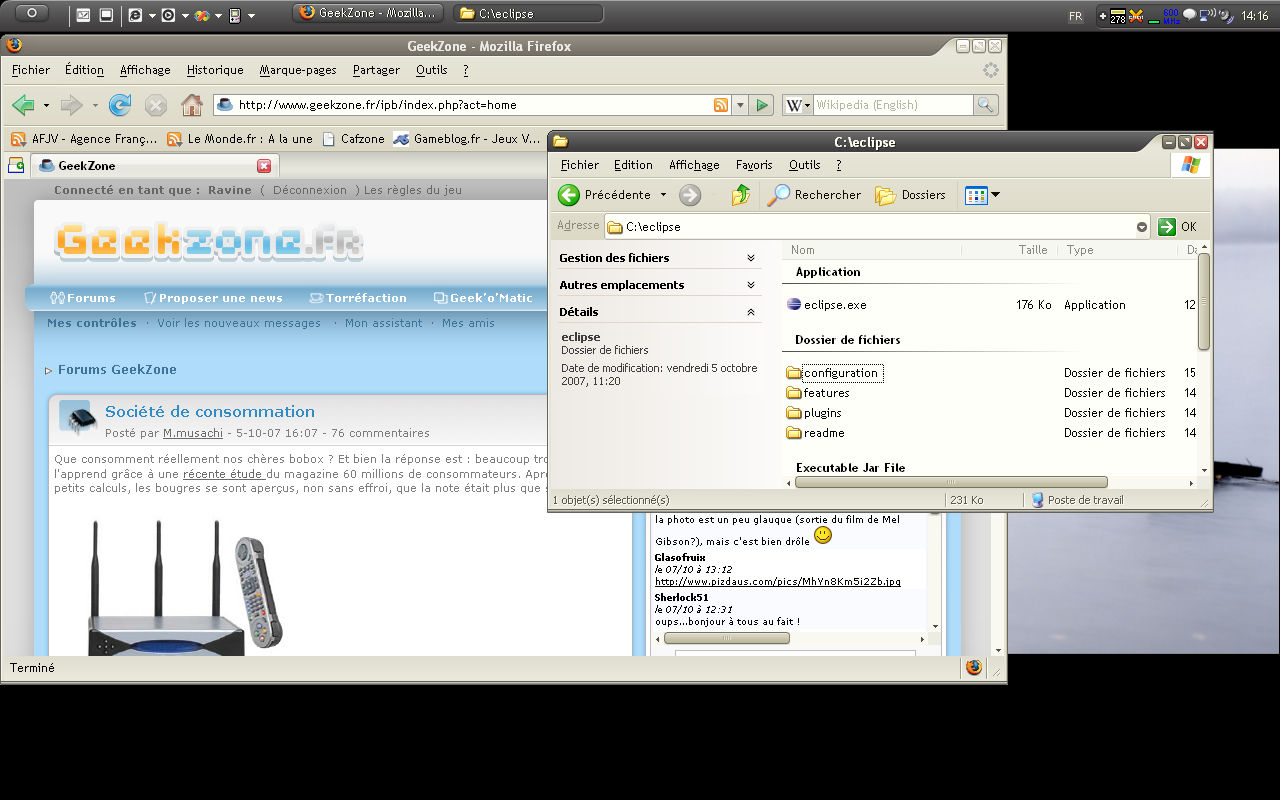This screenshot has height=800, width=1280.
Task: Open Cafzone bookmark
Action: pos(353,139)
